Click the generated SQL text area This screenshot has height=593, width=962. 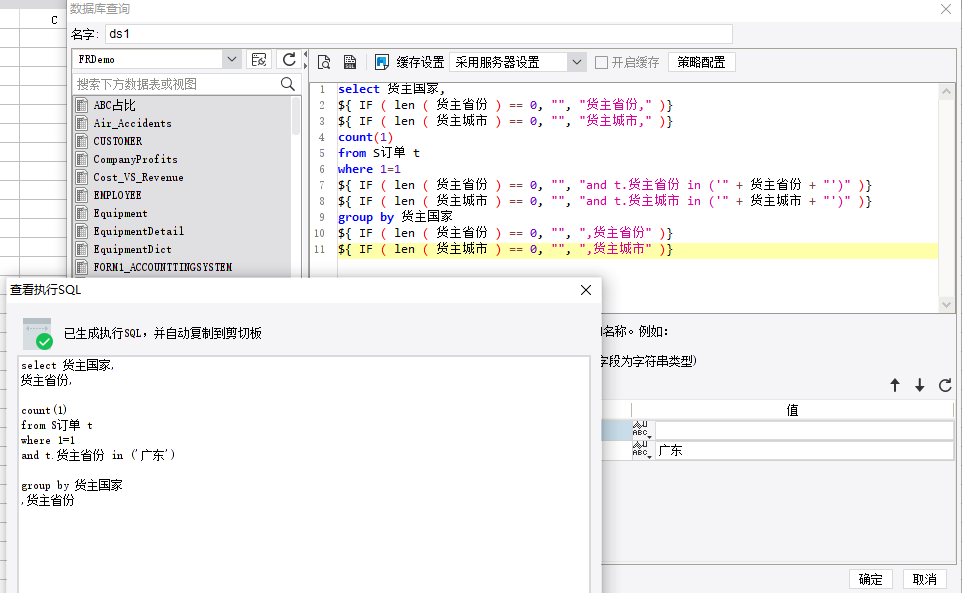pyautogui.click(x=304, y=475)
